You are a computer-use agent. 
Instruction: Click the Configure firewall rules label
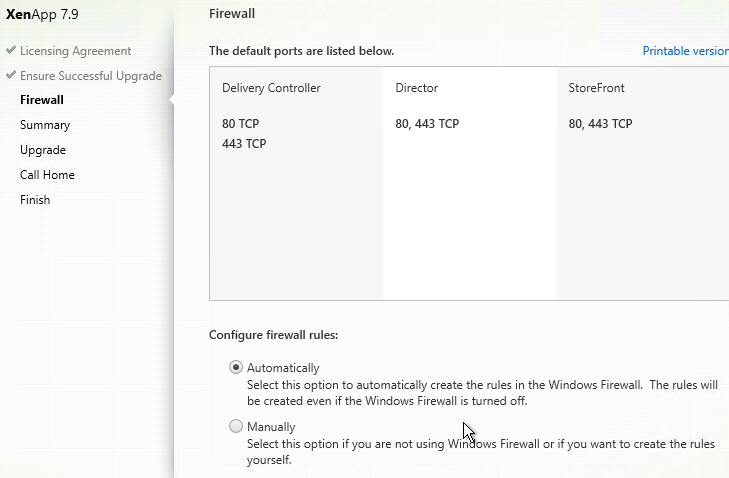pyautogui.click(x=273, y=335)
